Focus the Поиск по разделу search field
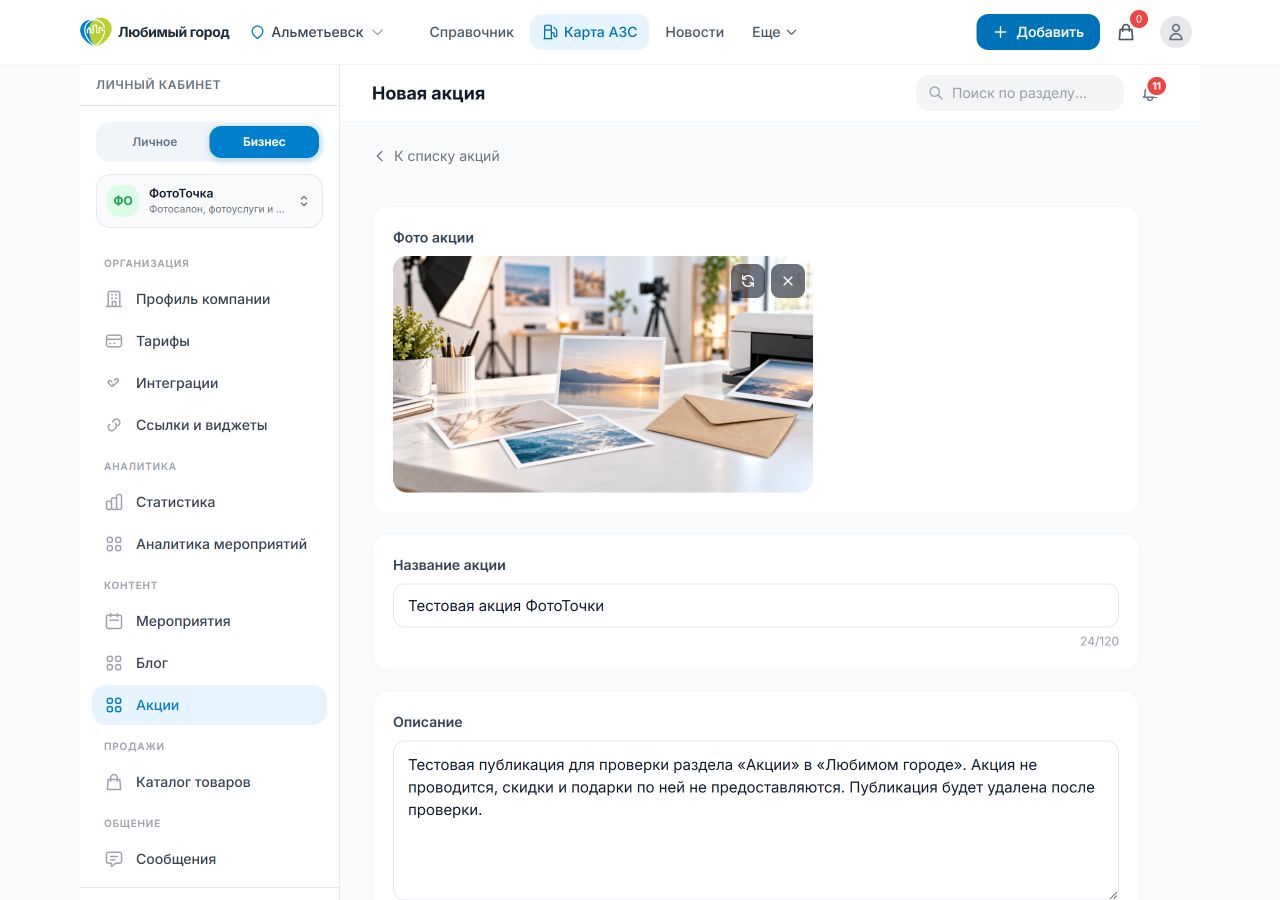Image resolution: width=1280 pixels, height=900 pixels. 1019,93
